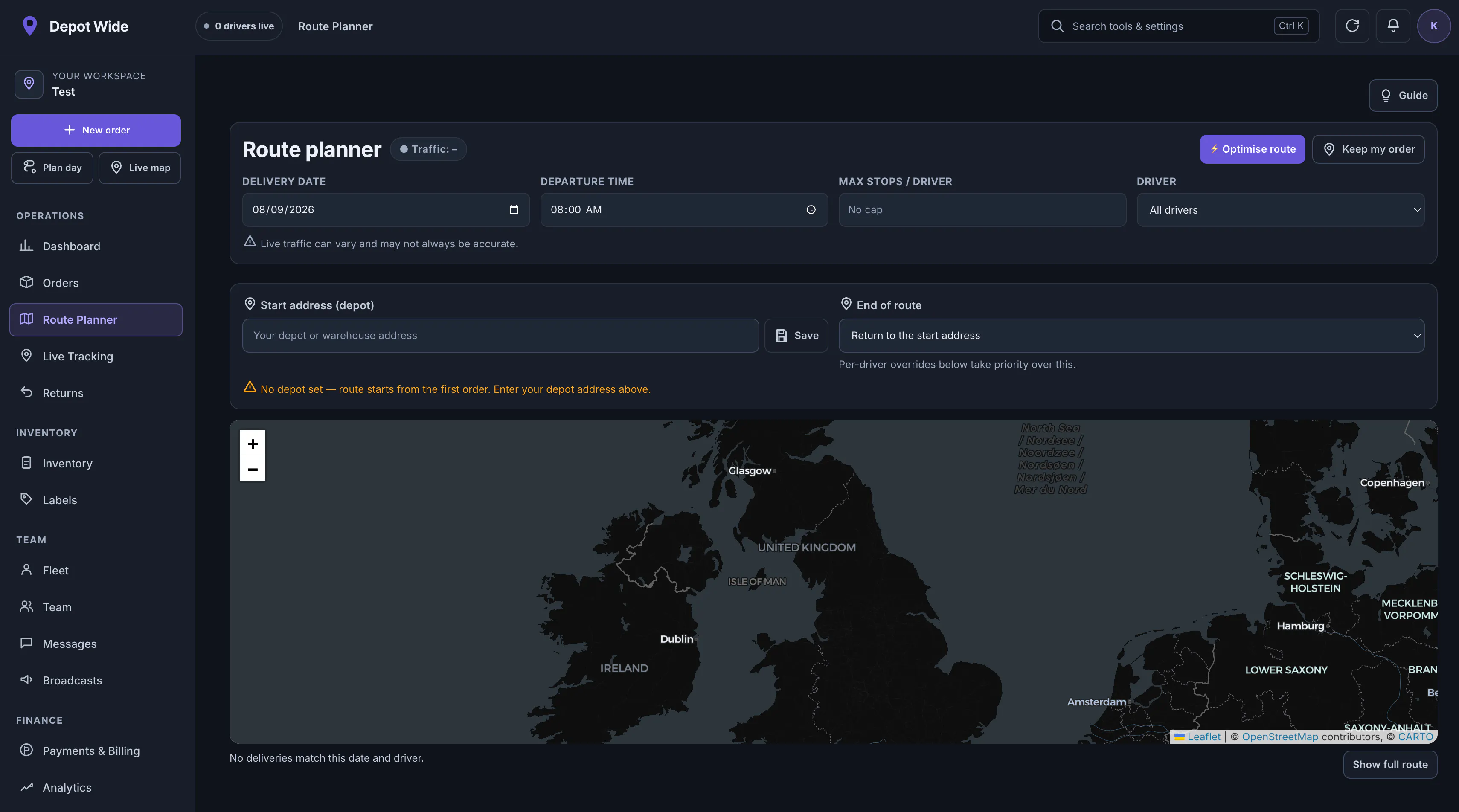
Task: Open Broadcasts
Action: [x=96, y=681]
